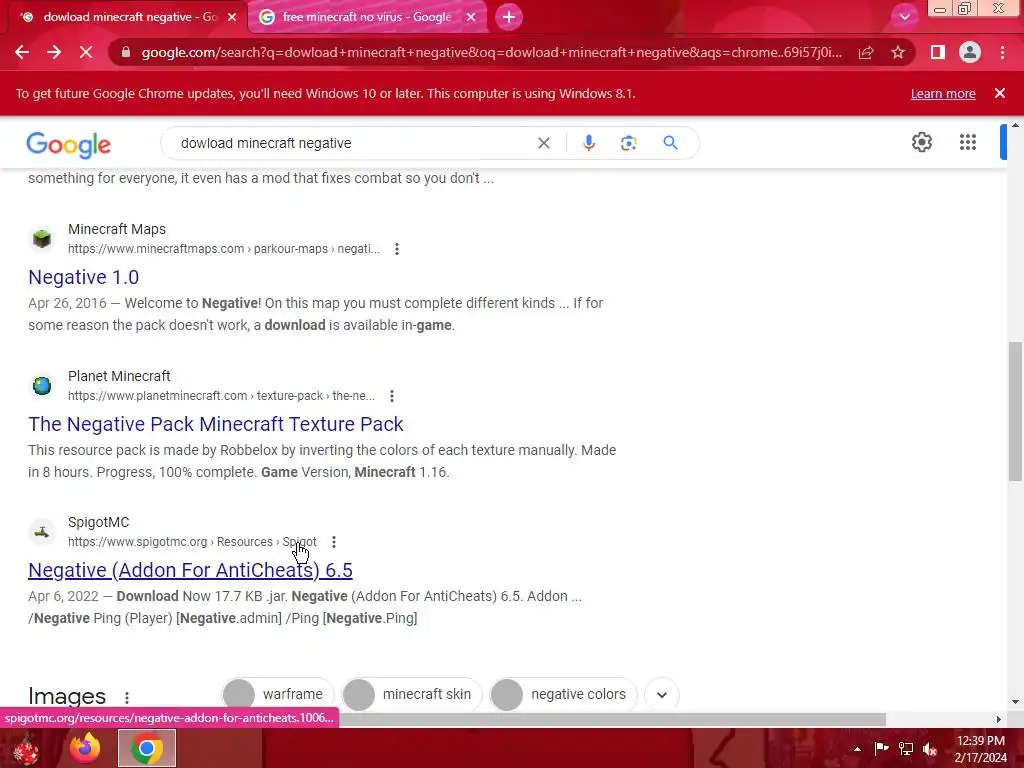The height and width of the screenshot is (768, 1024).
Task: Bookmark this tab with the star icon
Action: (898, 52)
